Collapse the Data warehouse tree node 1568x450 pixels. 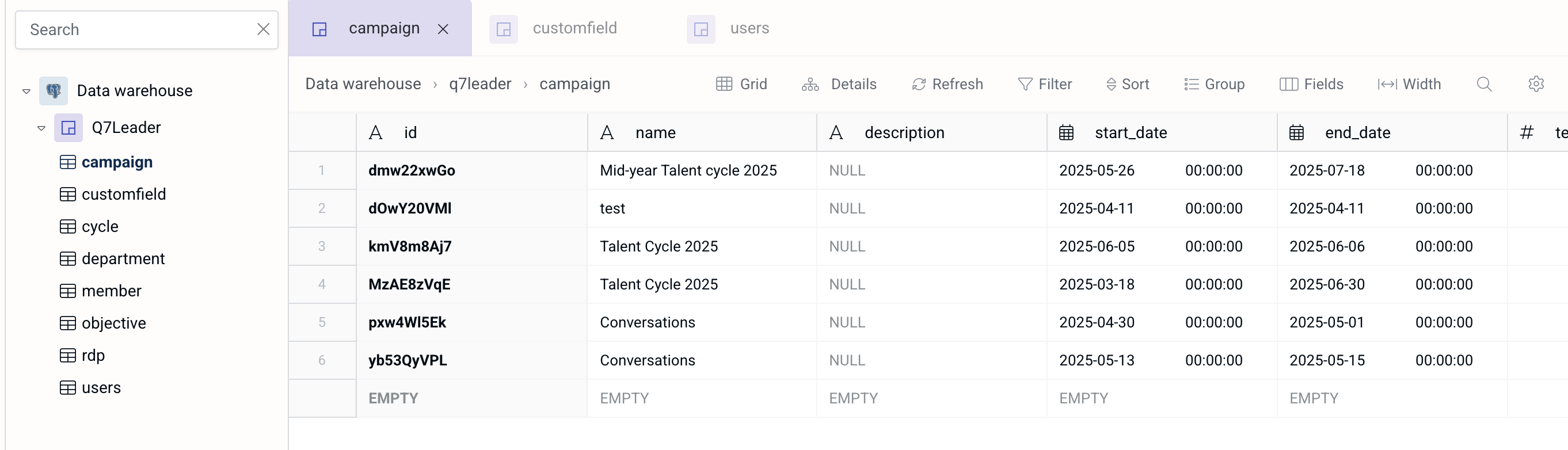click(x=26, y=91)
